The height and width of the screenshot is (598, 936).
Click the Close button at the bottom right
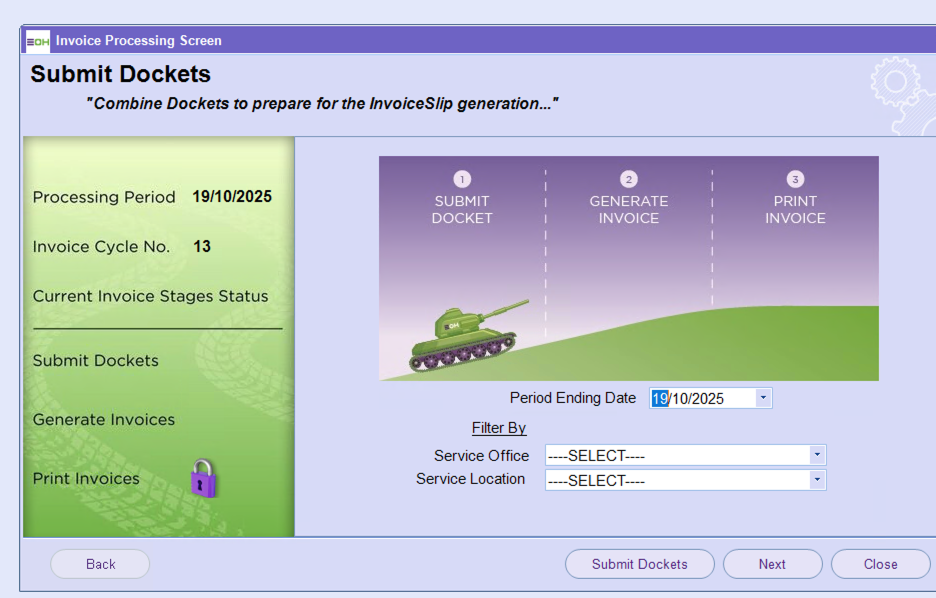(x=880, y=564)
